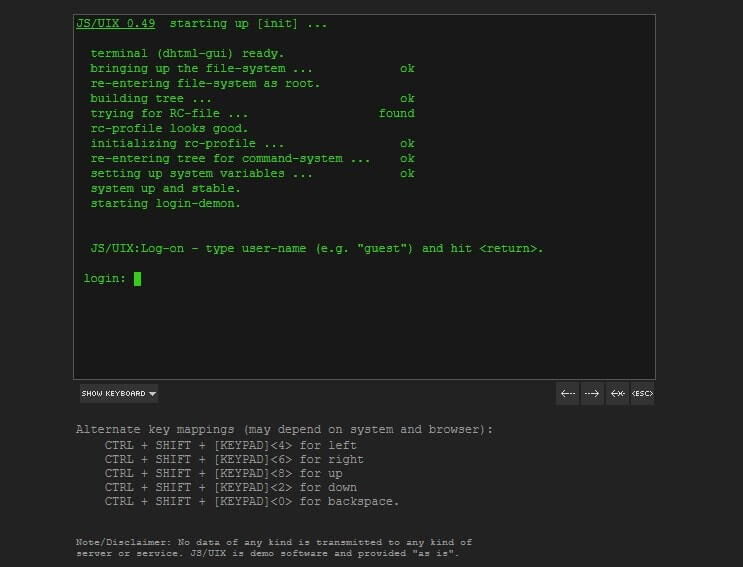Click the JS/UIX:Log-on instruction line
This screenshot has height=567, width=743.
tap(316, 249)
